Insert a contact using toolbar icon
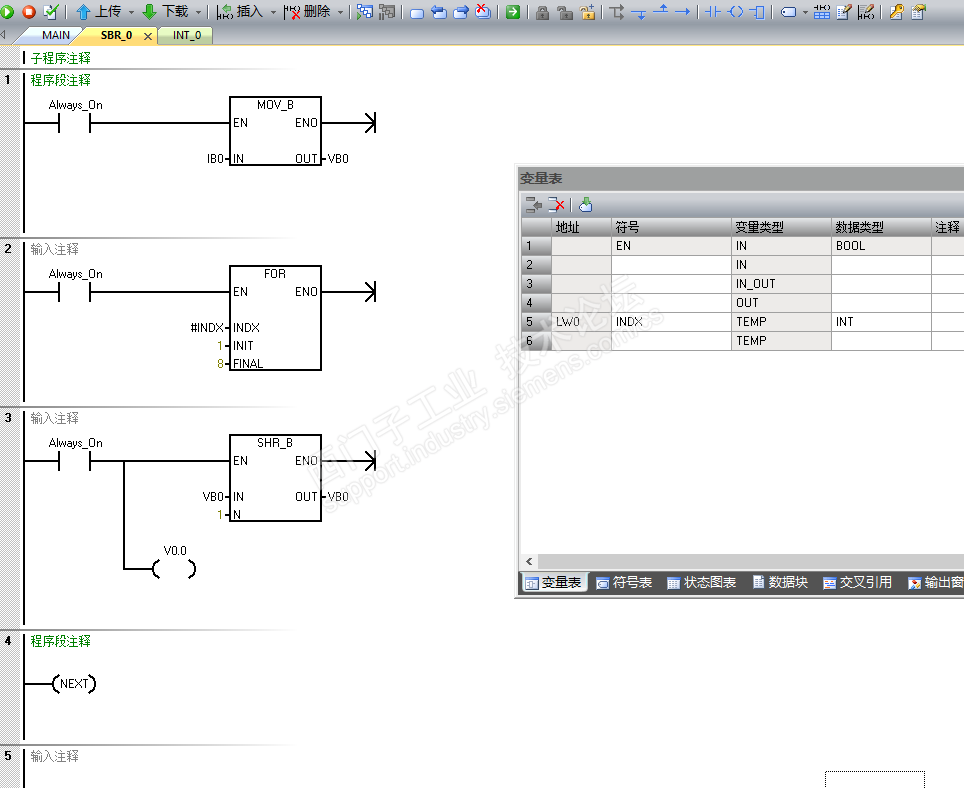The height and width of the screenshot is (788, 964). pyautogui.click(x=713, y=12)
